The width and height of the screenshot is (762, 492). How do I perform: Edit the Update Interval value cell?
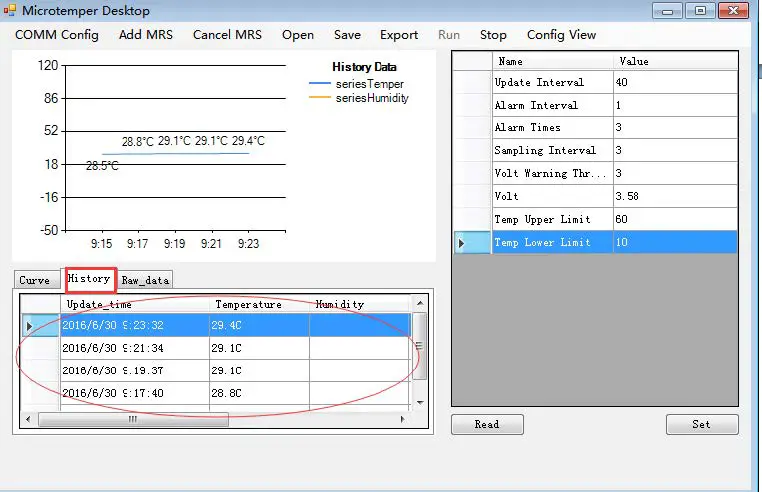pyautogui.click(x=675, y=82)
